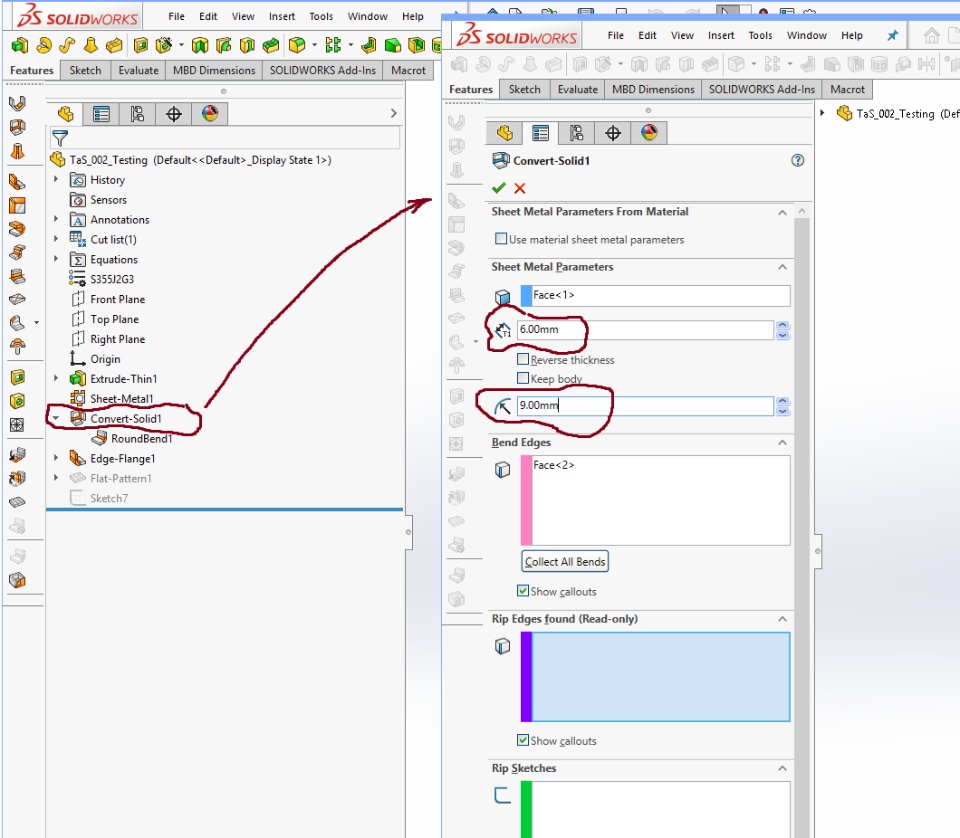Screen dimensions: 960x838
Task: Select Rib tool in feature tree window
Action: pyautogui.click(x=369, y=45)
